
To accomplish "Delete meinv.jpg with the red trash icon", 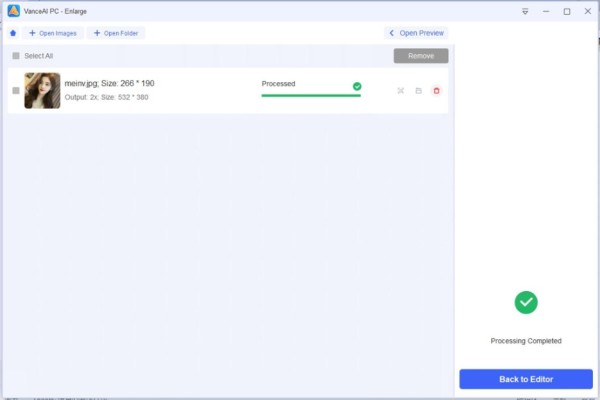I will click(436, 91).
